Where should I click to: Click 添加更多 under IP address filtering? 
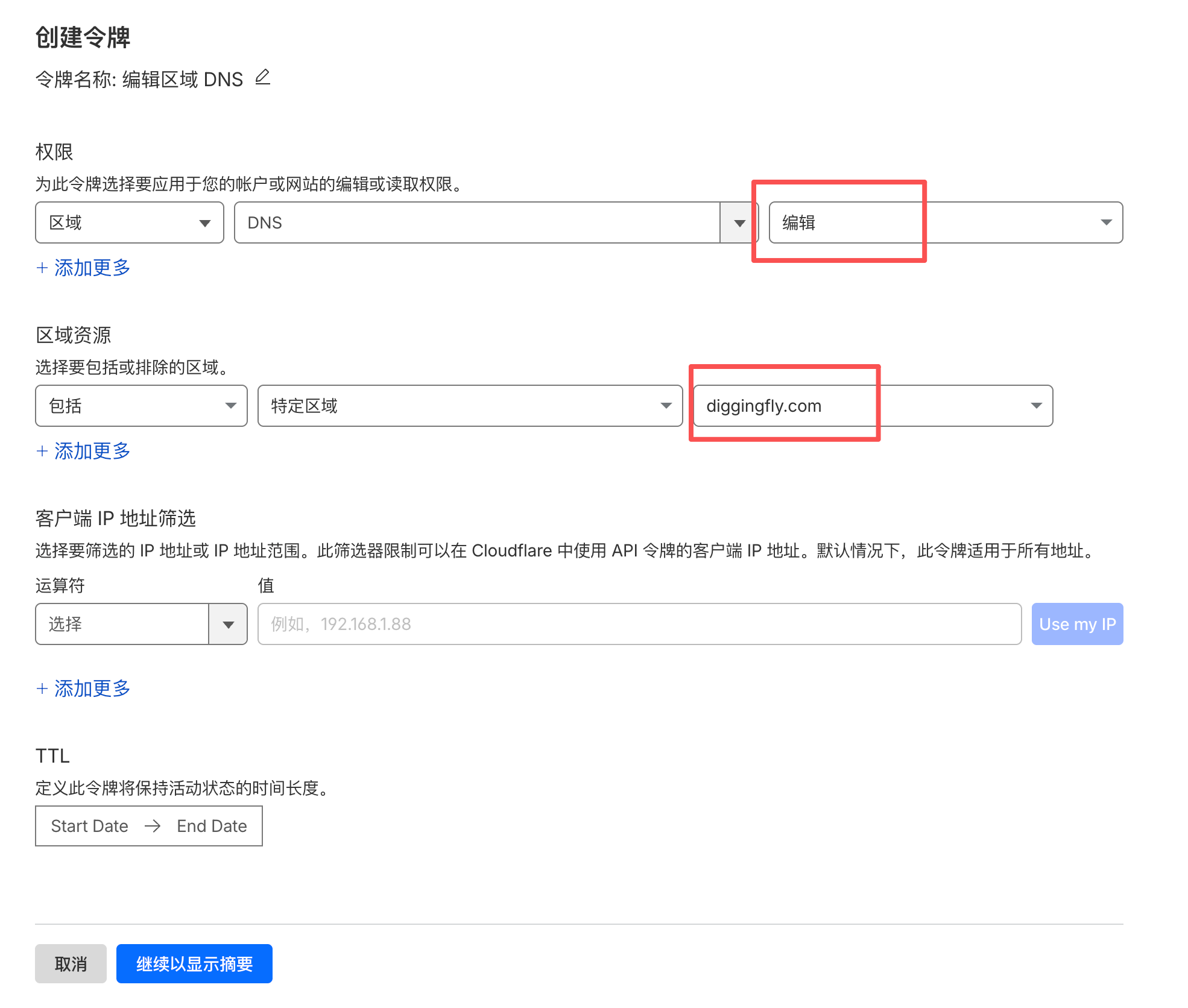[x=83, y=688]
